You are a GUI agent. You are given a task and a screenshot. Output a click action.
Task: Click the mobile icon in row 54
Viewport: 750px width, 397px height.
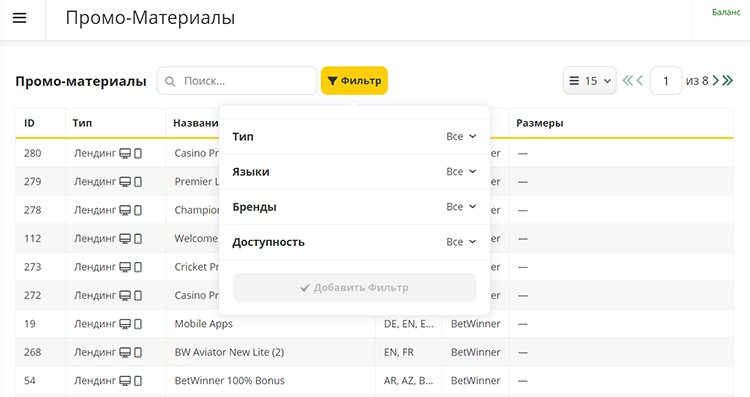click(138, 381)
